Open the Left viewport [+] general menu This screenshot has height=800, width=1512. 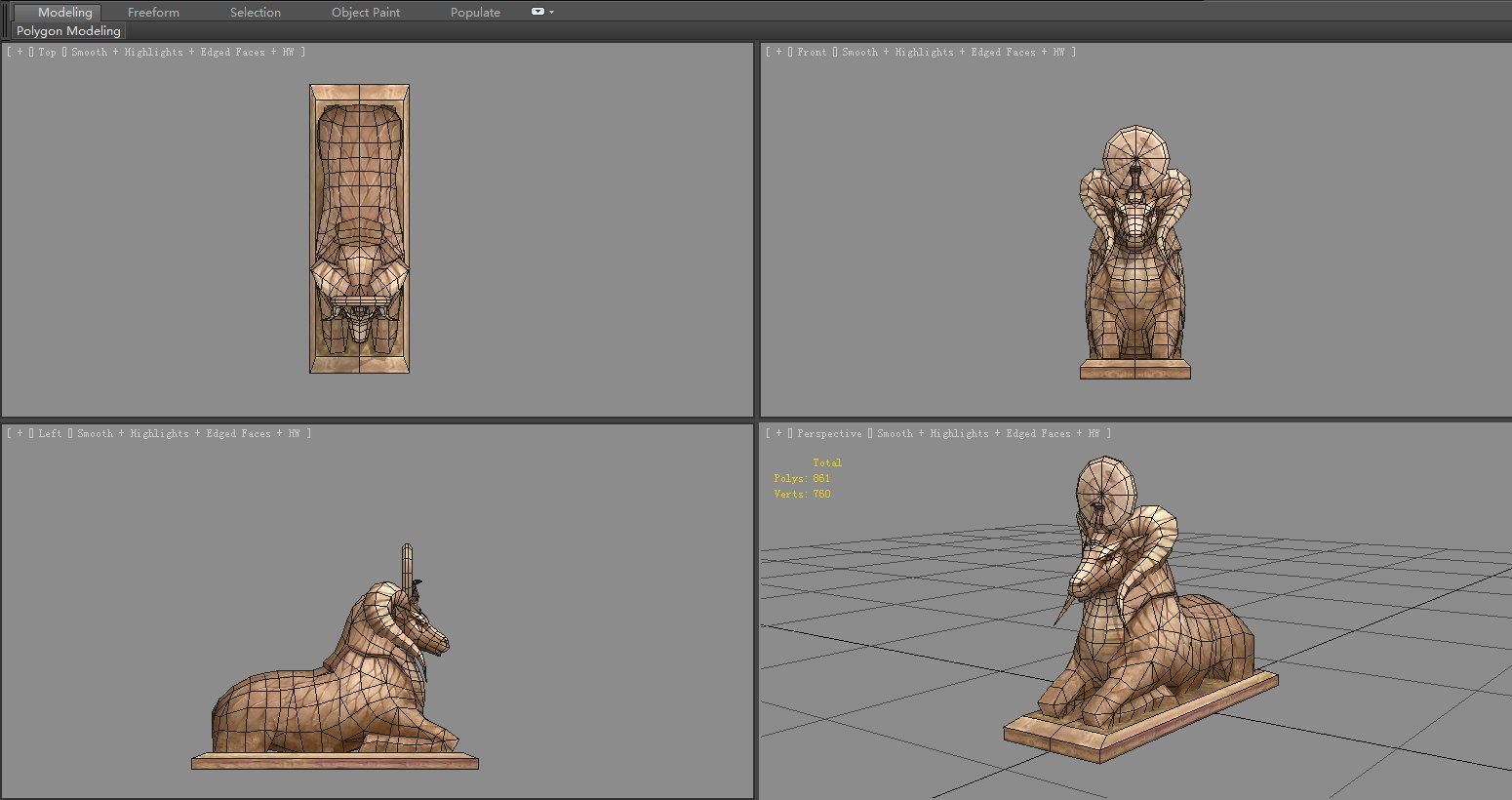click(20, 433)
